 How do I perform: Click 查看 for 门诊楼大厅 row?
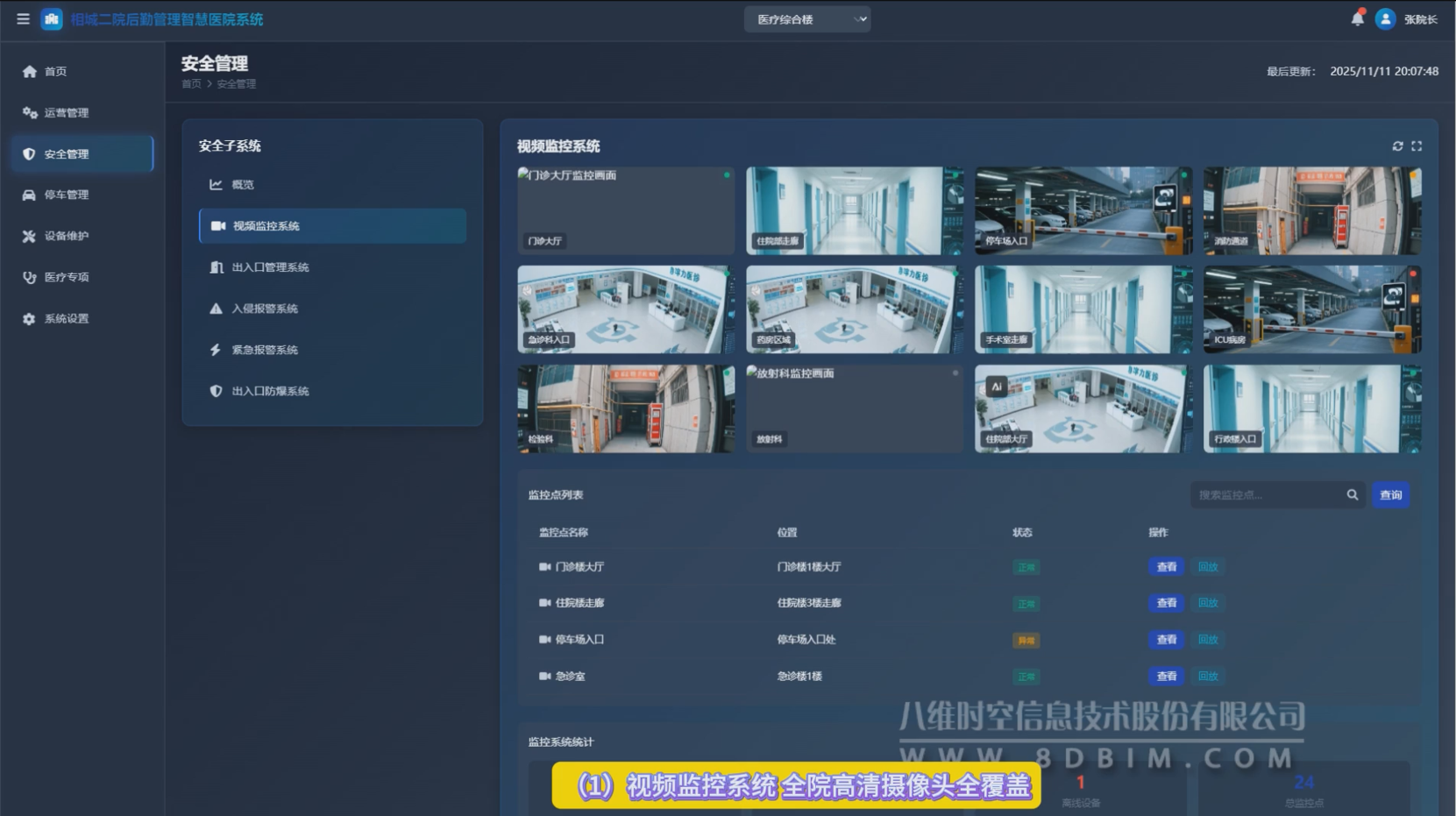point(1166,567)
